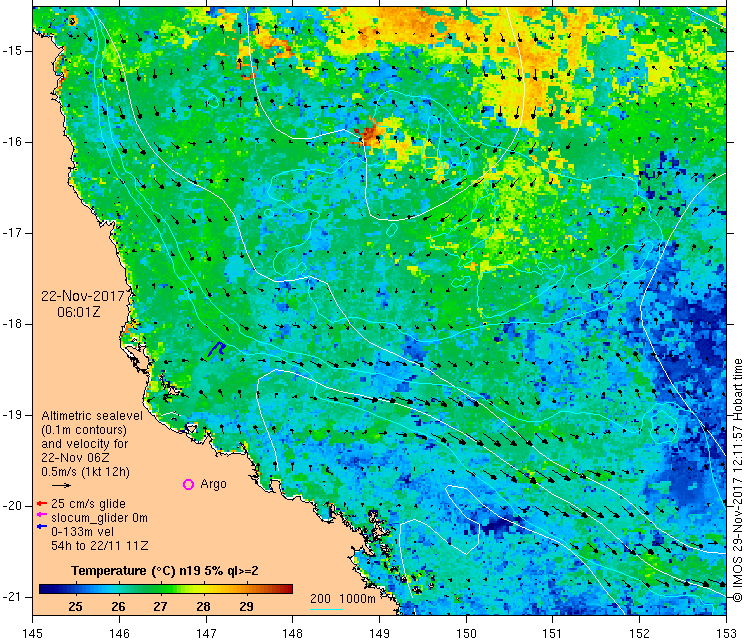Click the date text 22-Nov-2017
Viewport: 750px width, 640px height.
pyautogui.click(x=83, y=296)
